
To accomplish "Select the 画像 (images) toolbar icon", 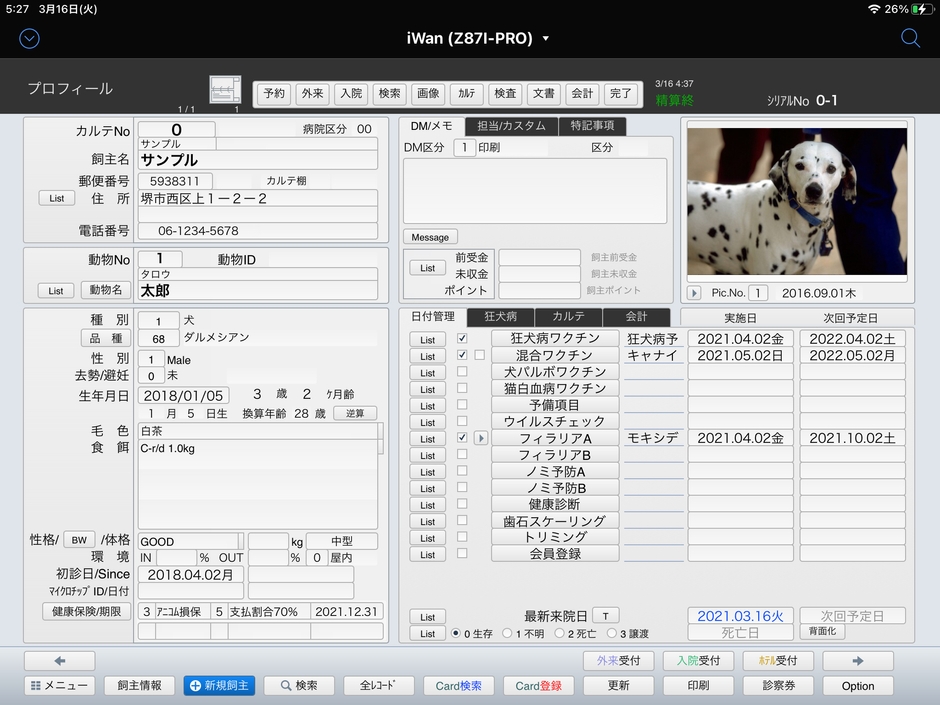I will (x=428, y=93).
